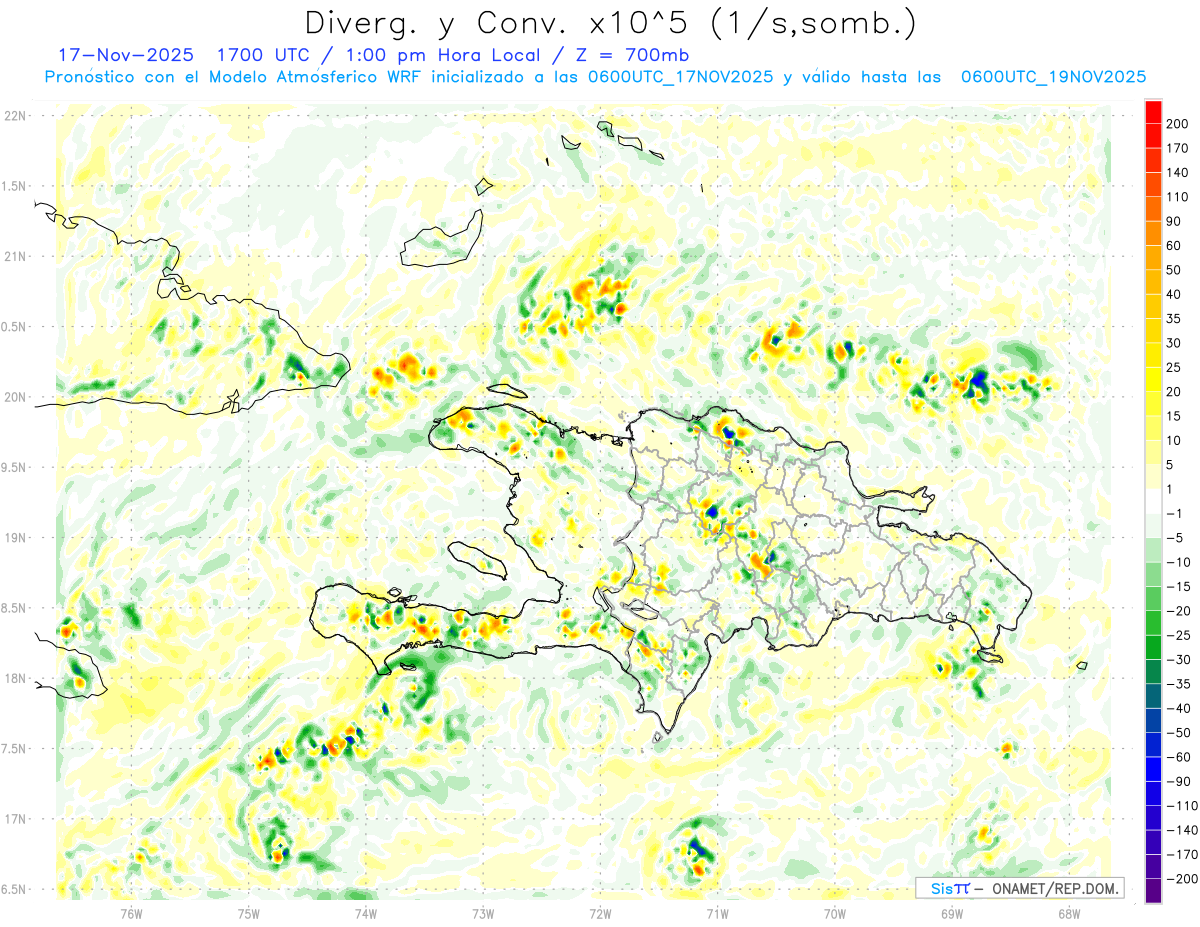Click the 6.5N latitude label
Viewport: 1200px width, 927px height.
tap(13, 889)
